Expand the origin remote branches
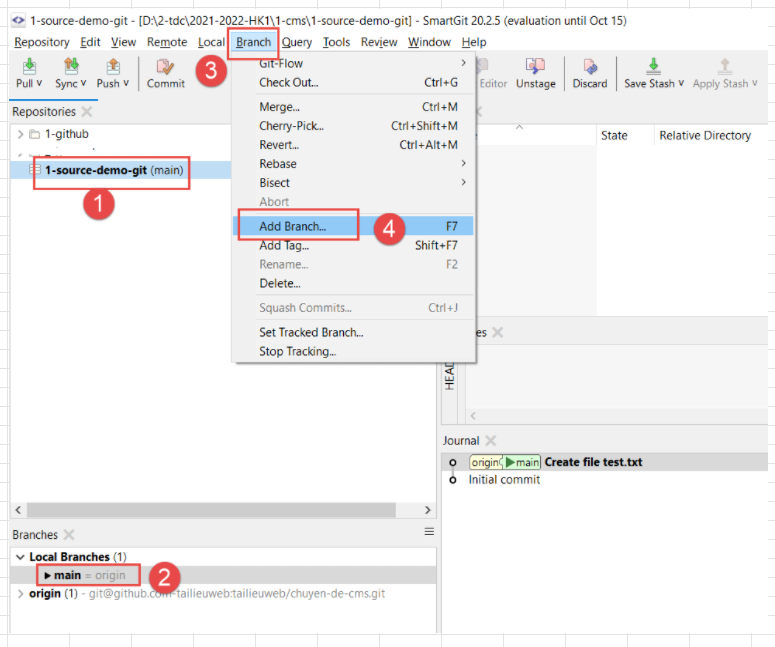This screenshot has width=775, height=647. (x=20, y=594)
